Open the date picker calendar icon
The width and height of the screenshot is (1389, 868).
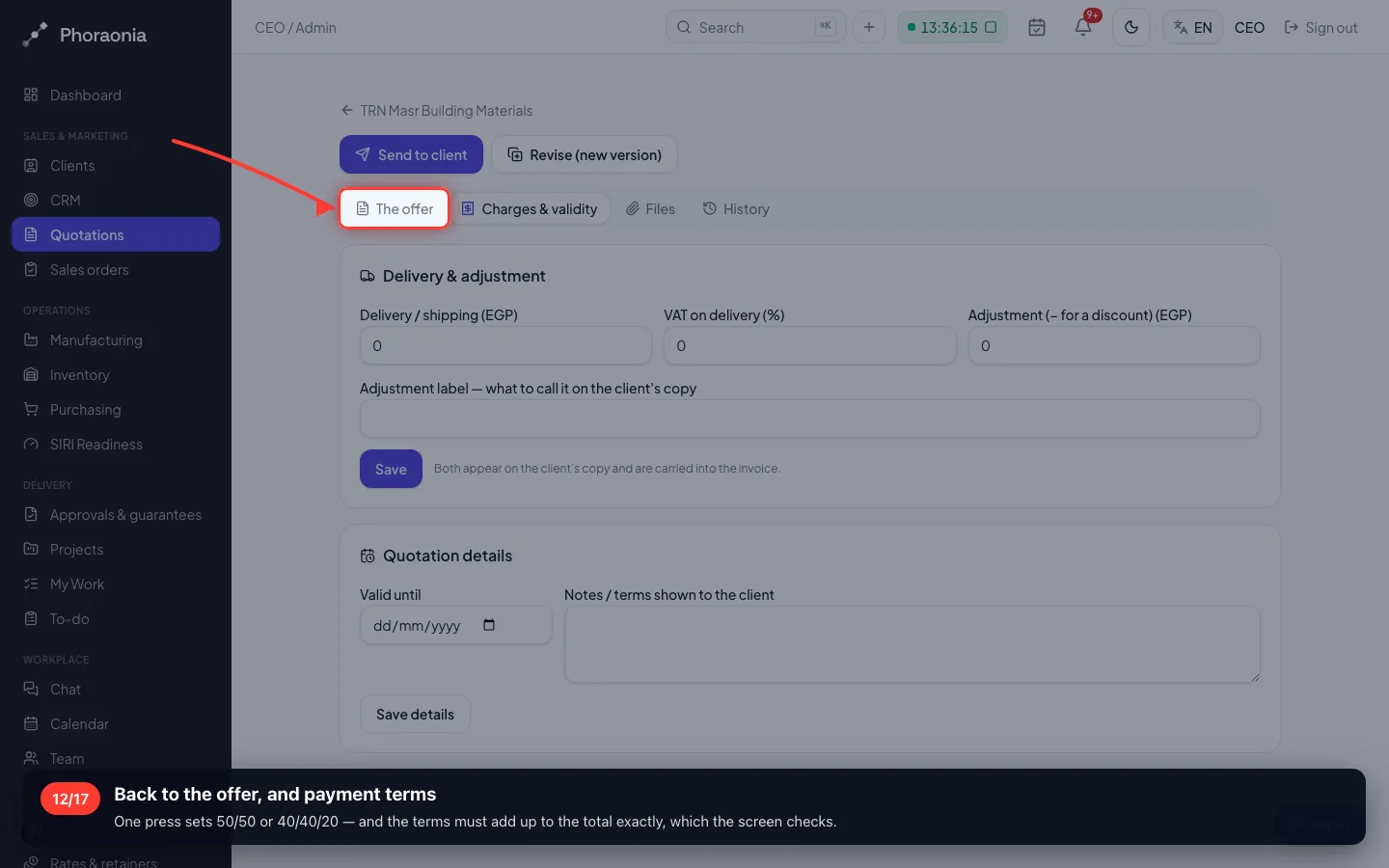pos(489,625)
